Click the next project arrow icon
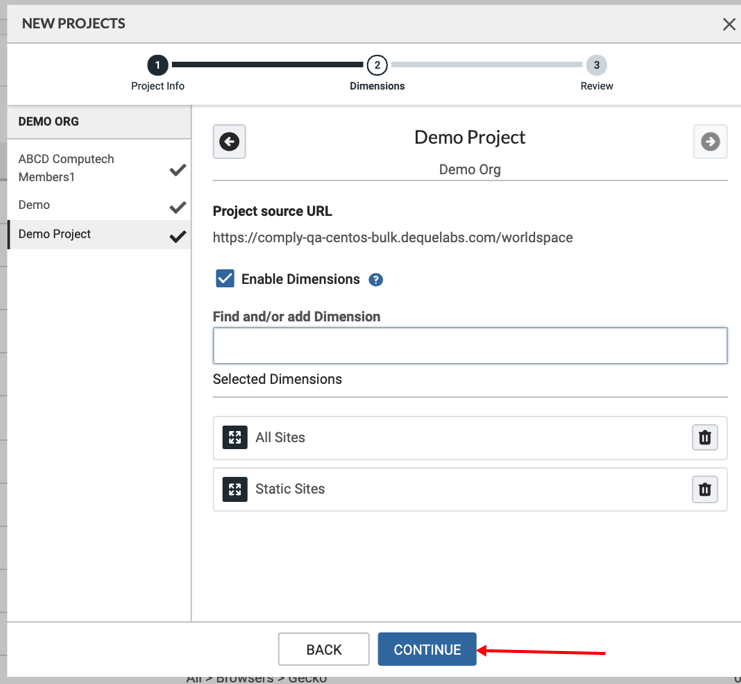741x684 pixels. click(710, 142)
